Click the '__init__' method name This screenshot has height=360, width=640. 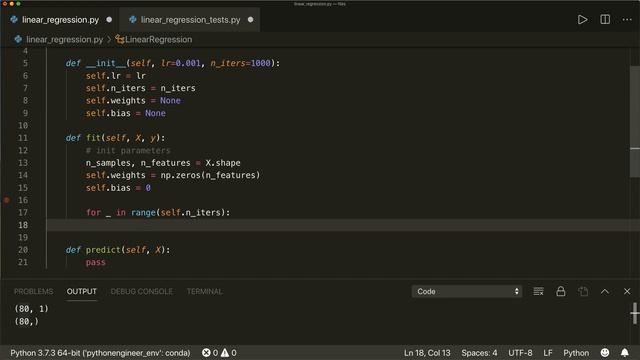point(106,63)
